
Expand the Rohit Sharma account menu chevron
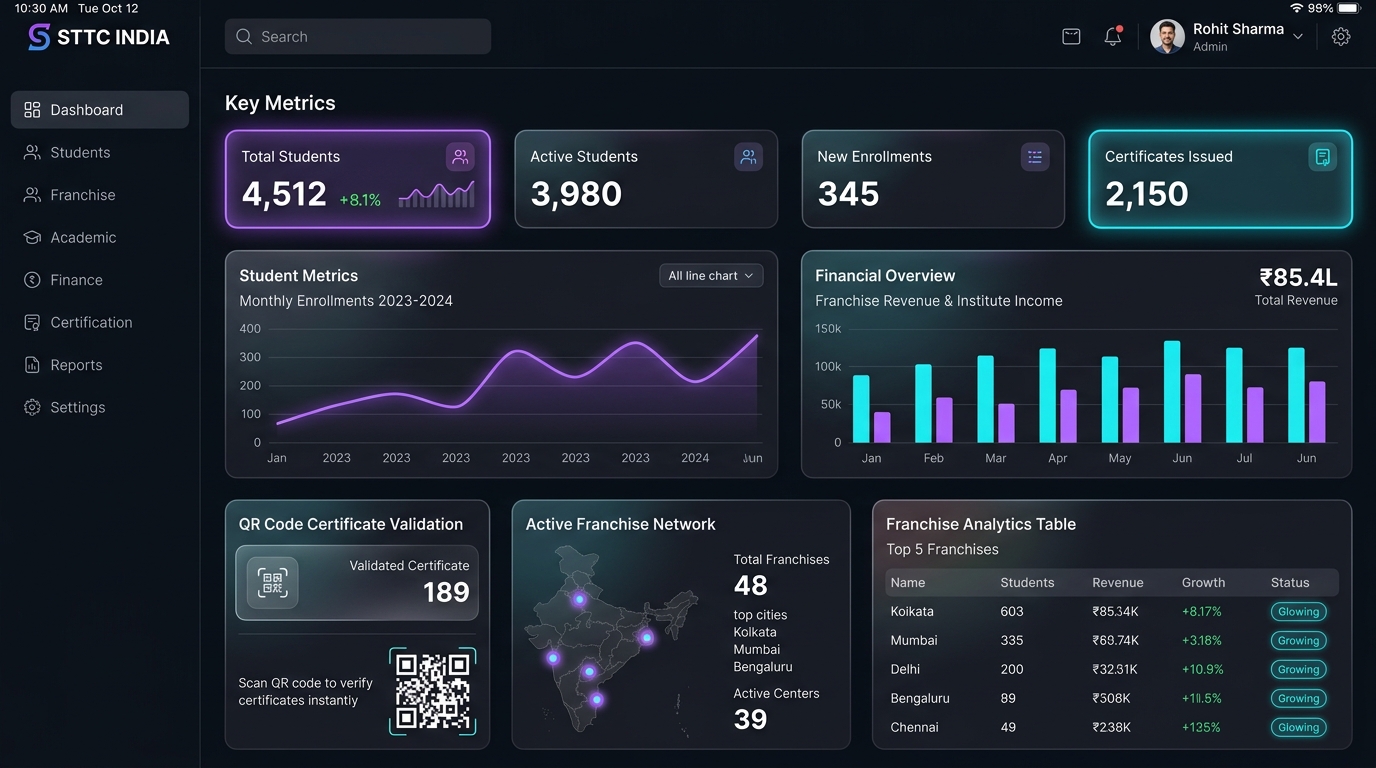(x=1298, y=37)
